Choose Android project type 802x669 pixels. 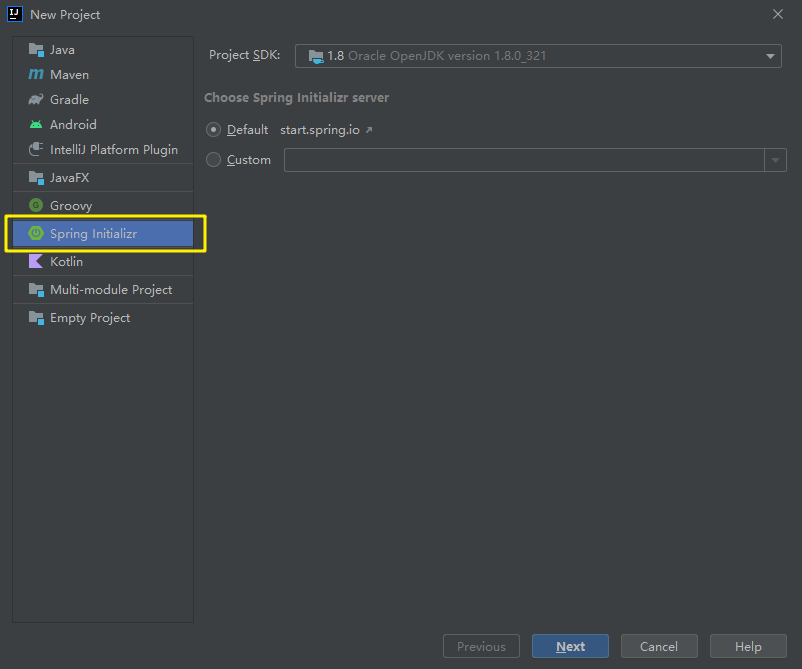pyautogui.click(x=103, y=125)
